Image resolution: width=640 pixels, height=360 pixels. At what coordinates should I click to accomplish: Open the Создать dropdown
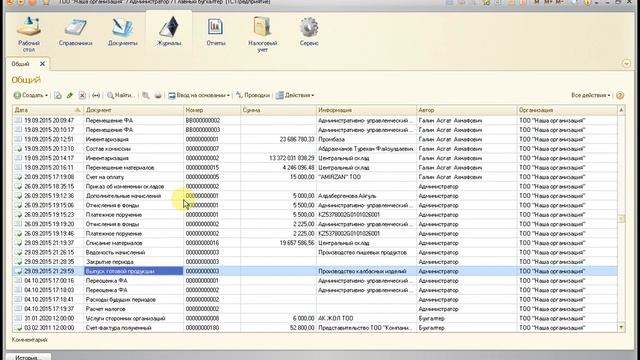tap(31, 95)
